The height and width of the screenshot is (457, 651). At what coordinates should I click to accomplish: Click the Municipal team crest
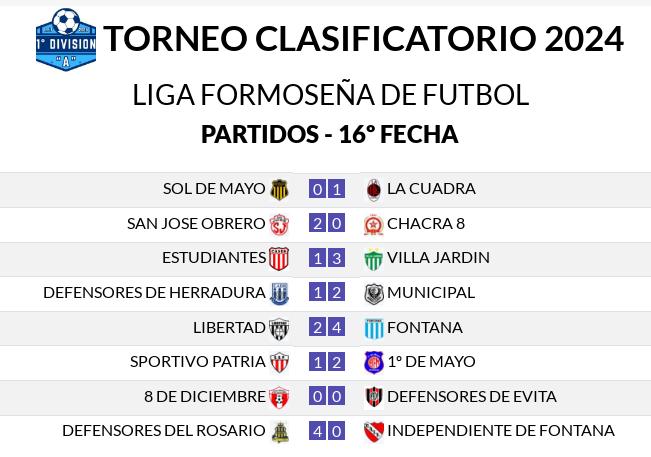click(x=374, y=294)
